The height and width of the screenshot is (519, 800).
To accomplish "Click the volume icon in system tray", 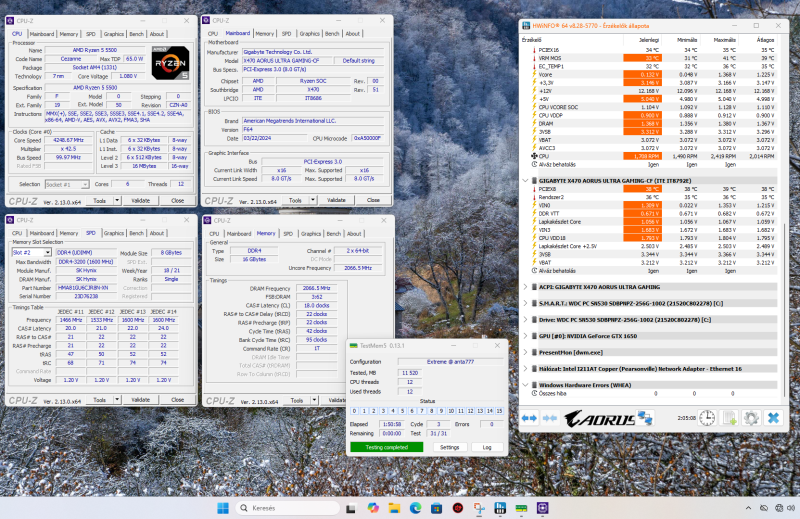I will pos(791,508).
